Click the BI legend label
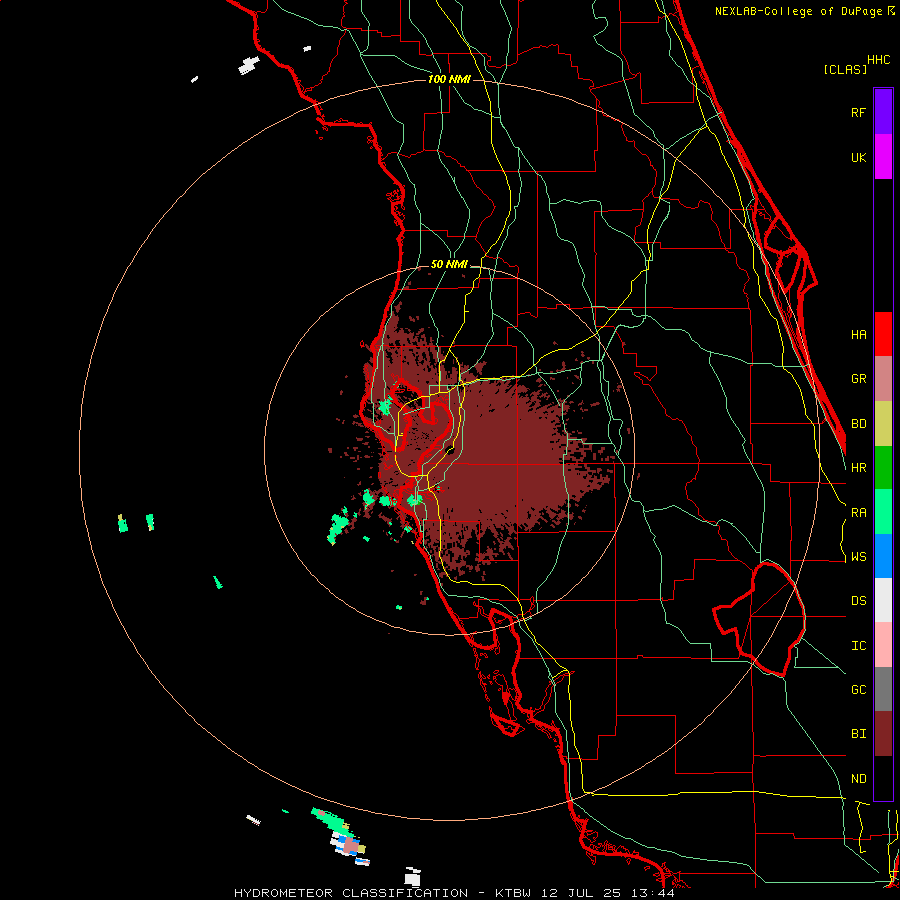This screenshot has height=900, width=900. (x=858, y=734)
